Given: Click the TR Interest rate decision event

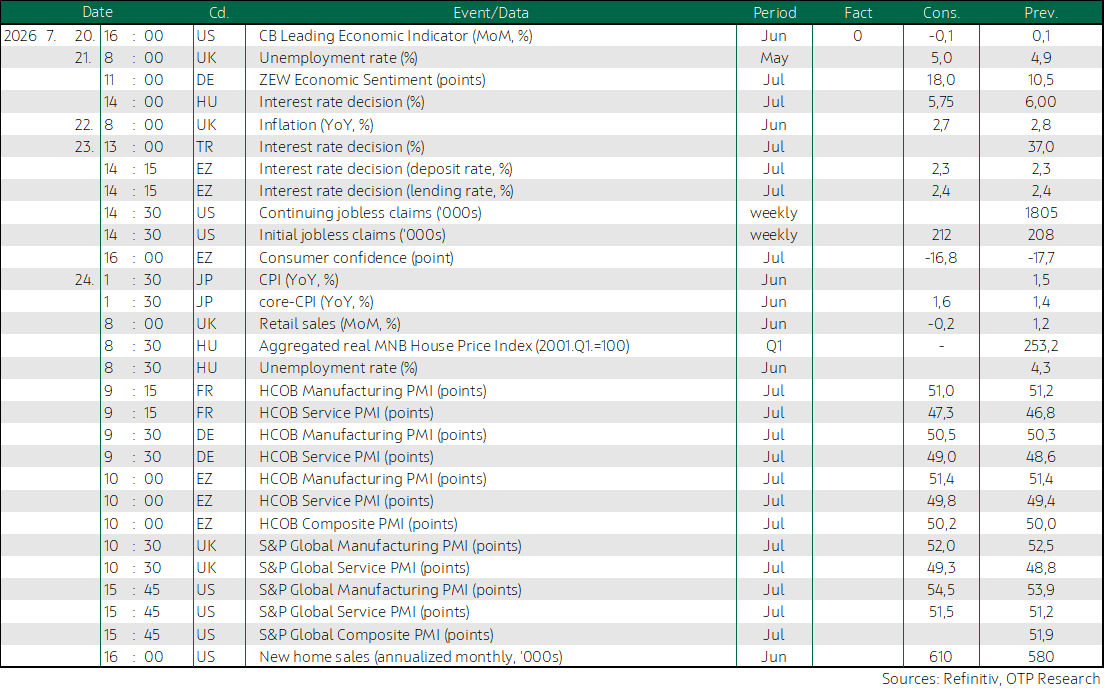Looking at the screenshot, I should [x=342, y=147].
